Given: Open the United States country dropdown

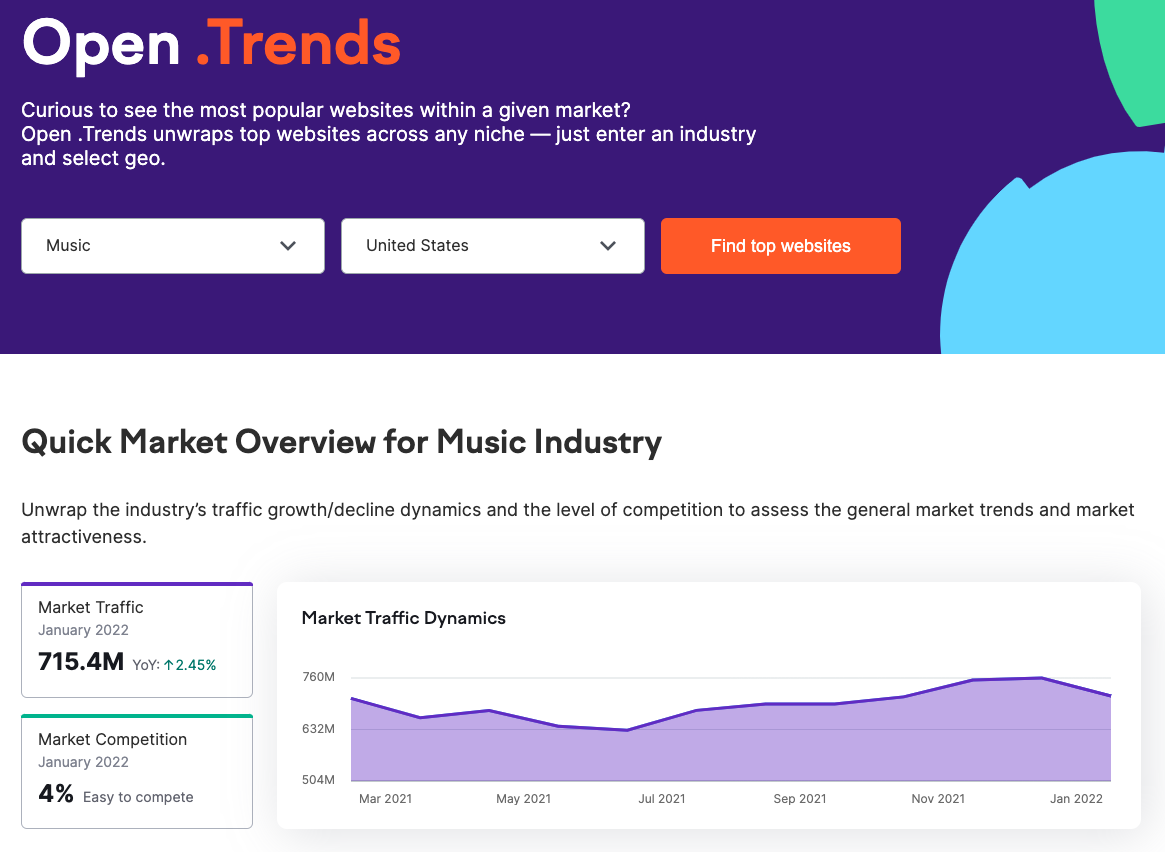Looking at the screenshot, I should point(493,246).
